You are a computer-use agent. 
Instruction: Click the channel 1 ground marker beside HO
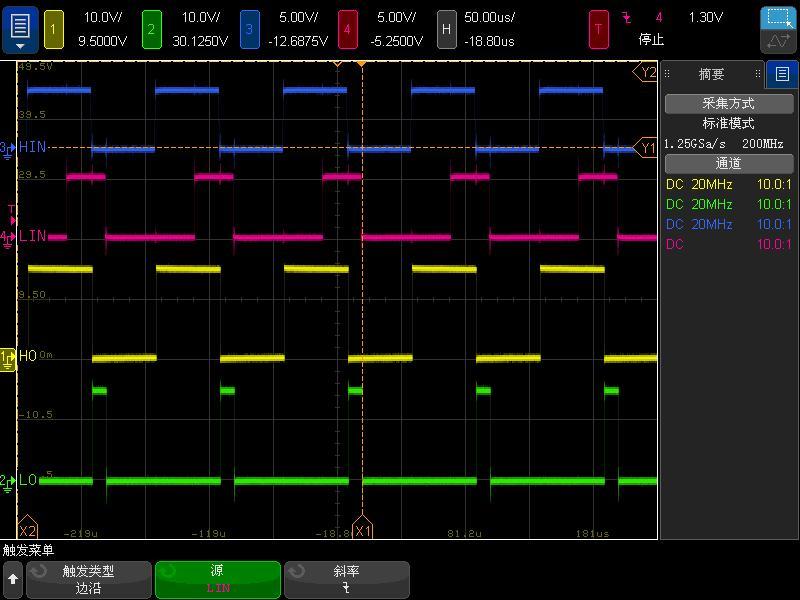(8, 359)
